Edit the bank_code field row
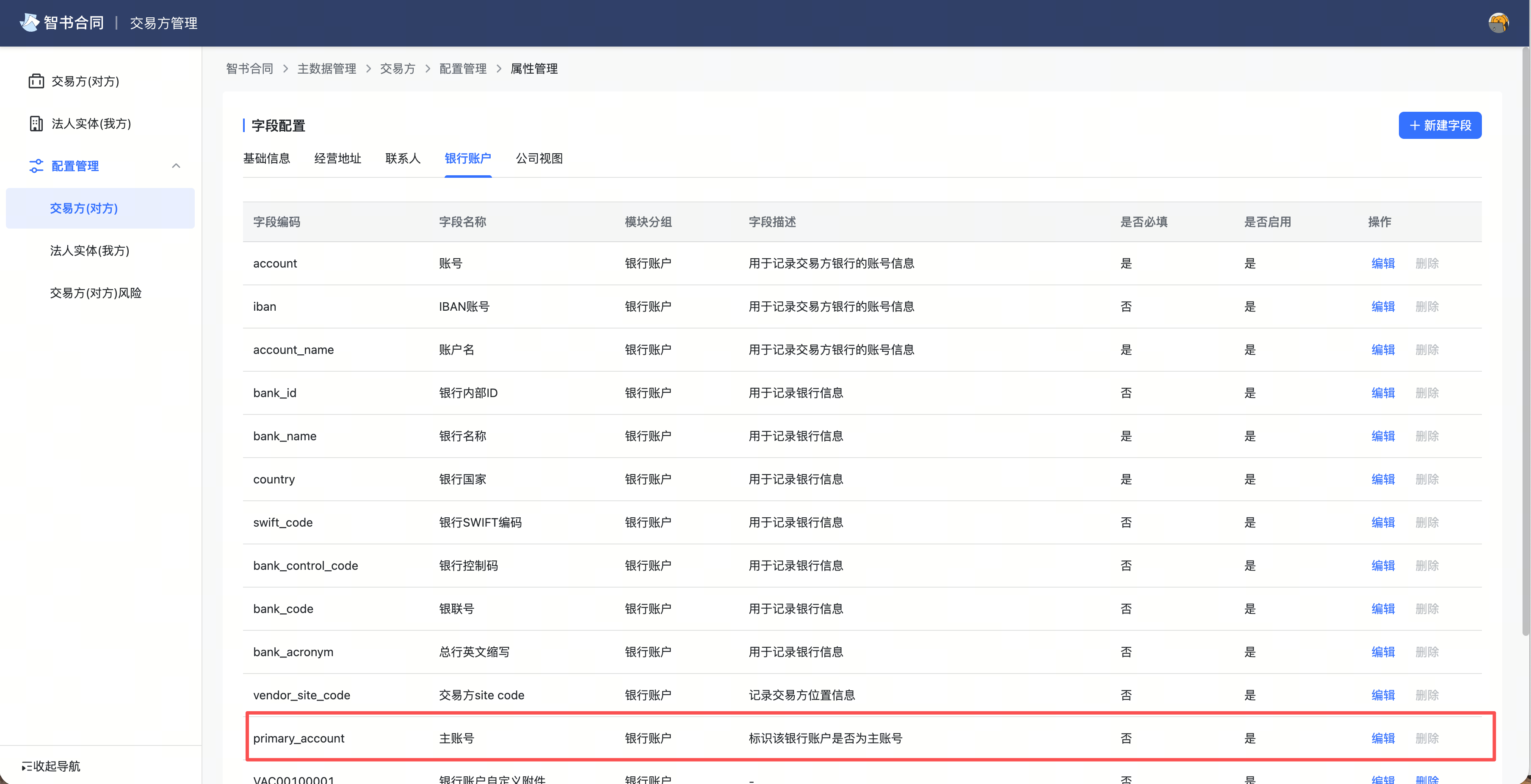The width and height of the screenshot is (1531, 784). [x=1383, y=609]
